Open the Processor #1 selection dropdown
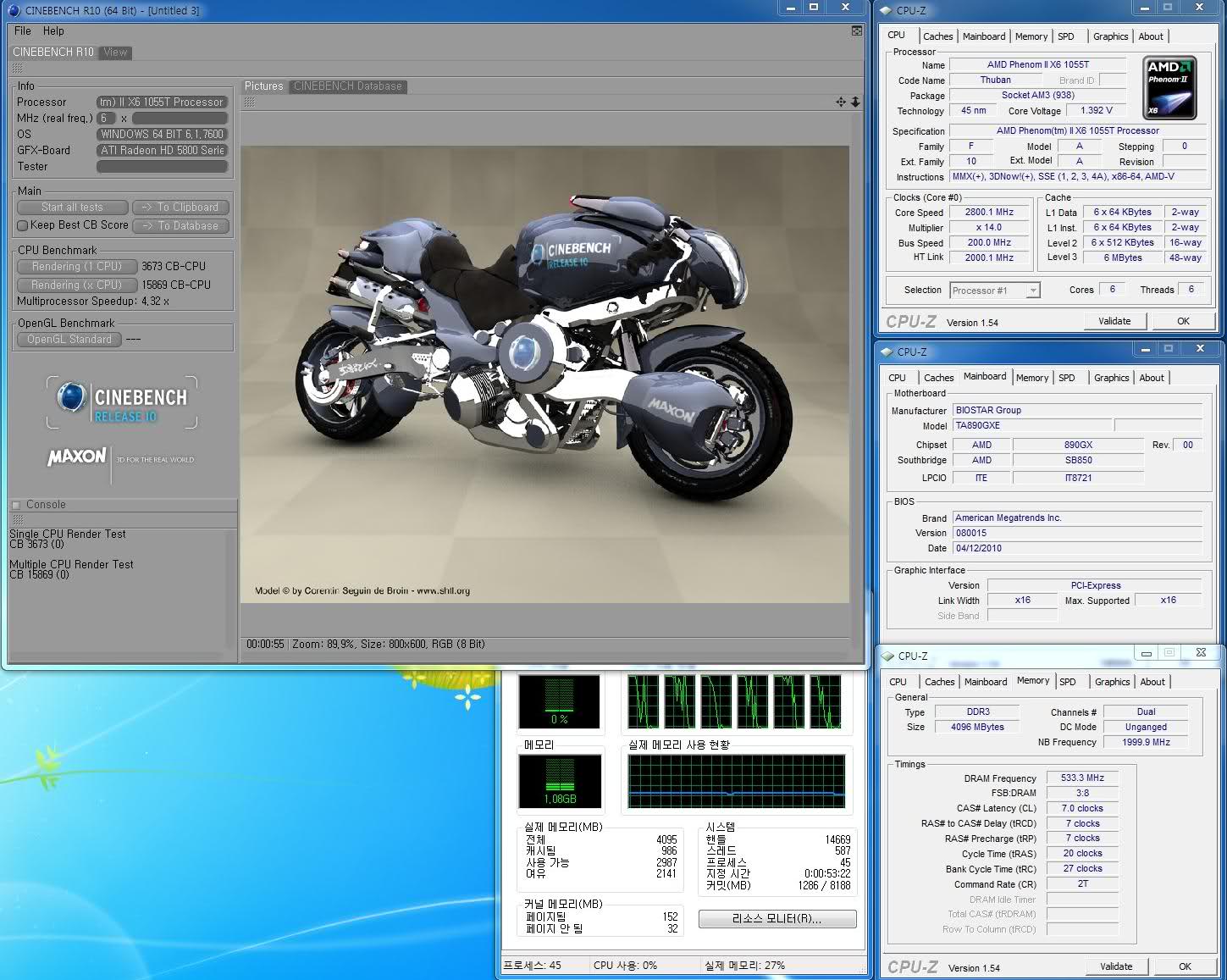Viewport: 1227px width, 980px height. click(994, 291)
